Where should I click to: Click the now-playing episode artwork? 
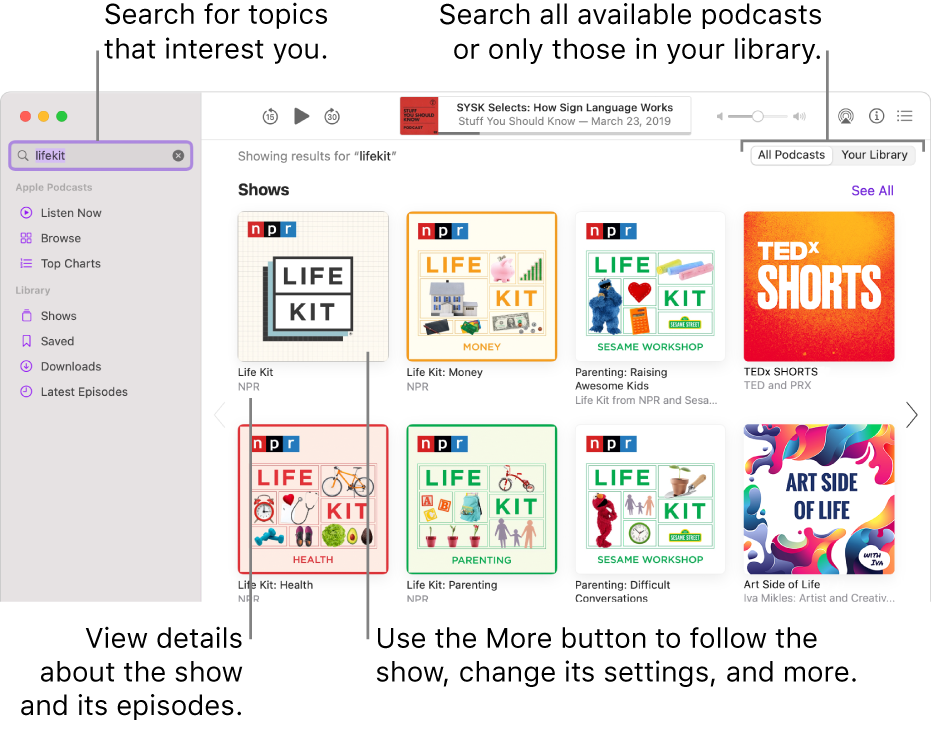coord(419,116)
